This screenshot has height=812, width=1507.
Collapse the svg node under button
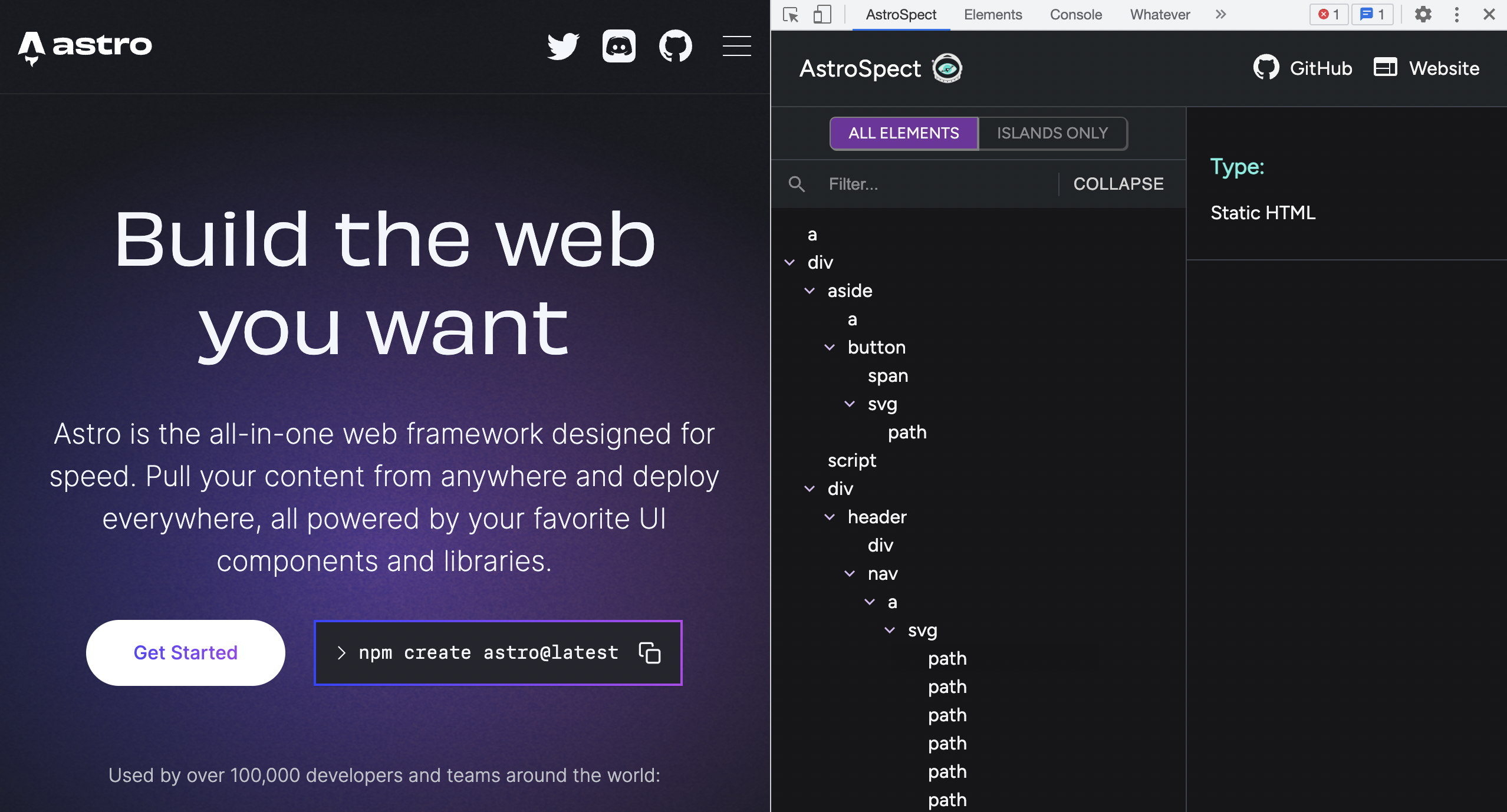pyautogui.click(x=850, y=404)
